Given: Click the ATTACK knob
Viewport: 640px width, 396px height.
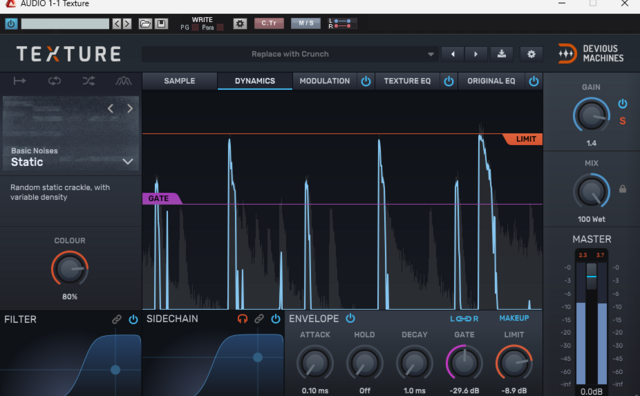Looking at the screenshot, I should (315, 363).
